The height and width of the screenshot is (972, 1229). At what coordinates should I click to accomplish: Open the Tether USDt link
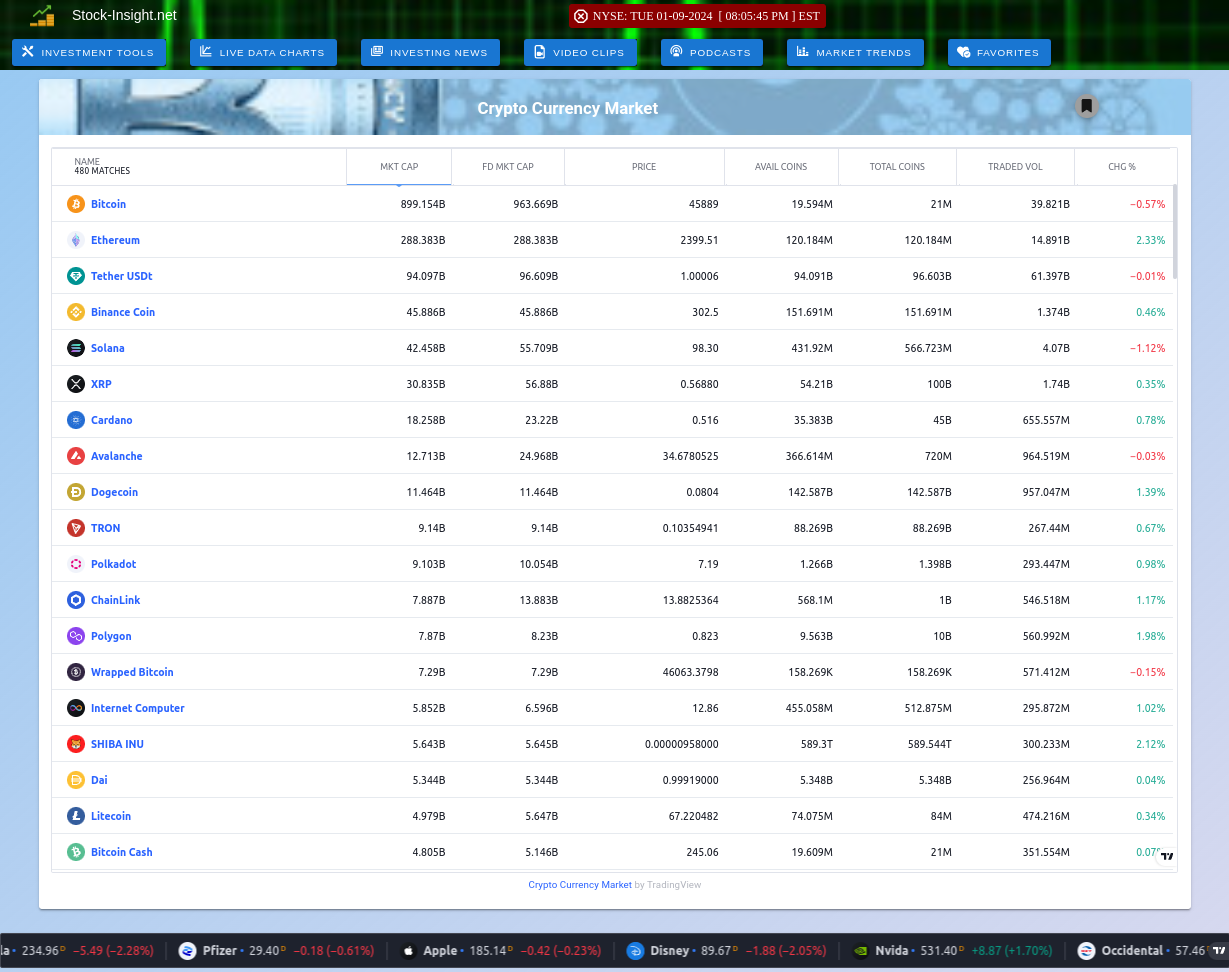point(121,276)
